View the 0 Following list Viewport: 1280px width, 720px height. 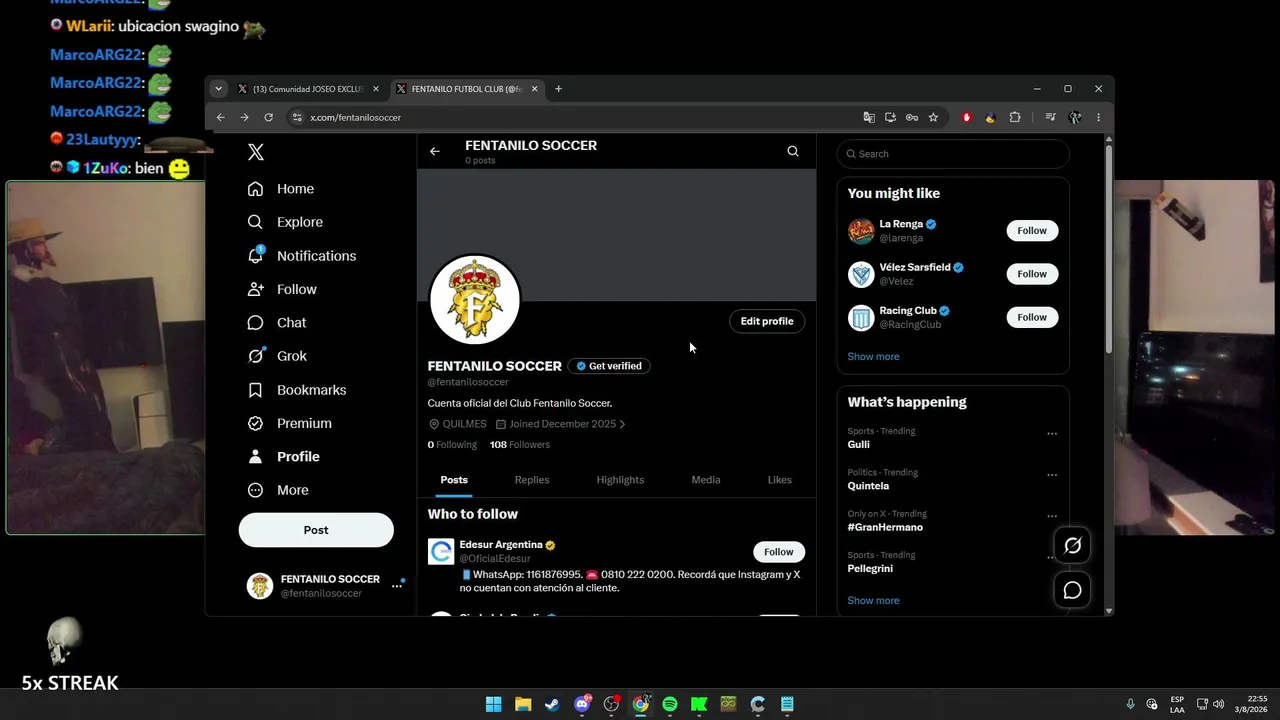point(452,445)
